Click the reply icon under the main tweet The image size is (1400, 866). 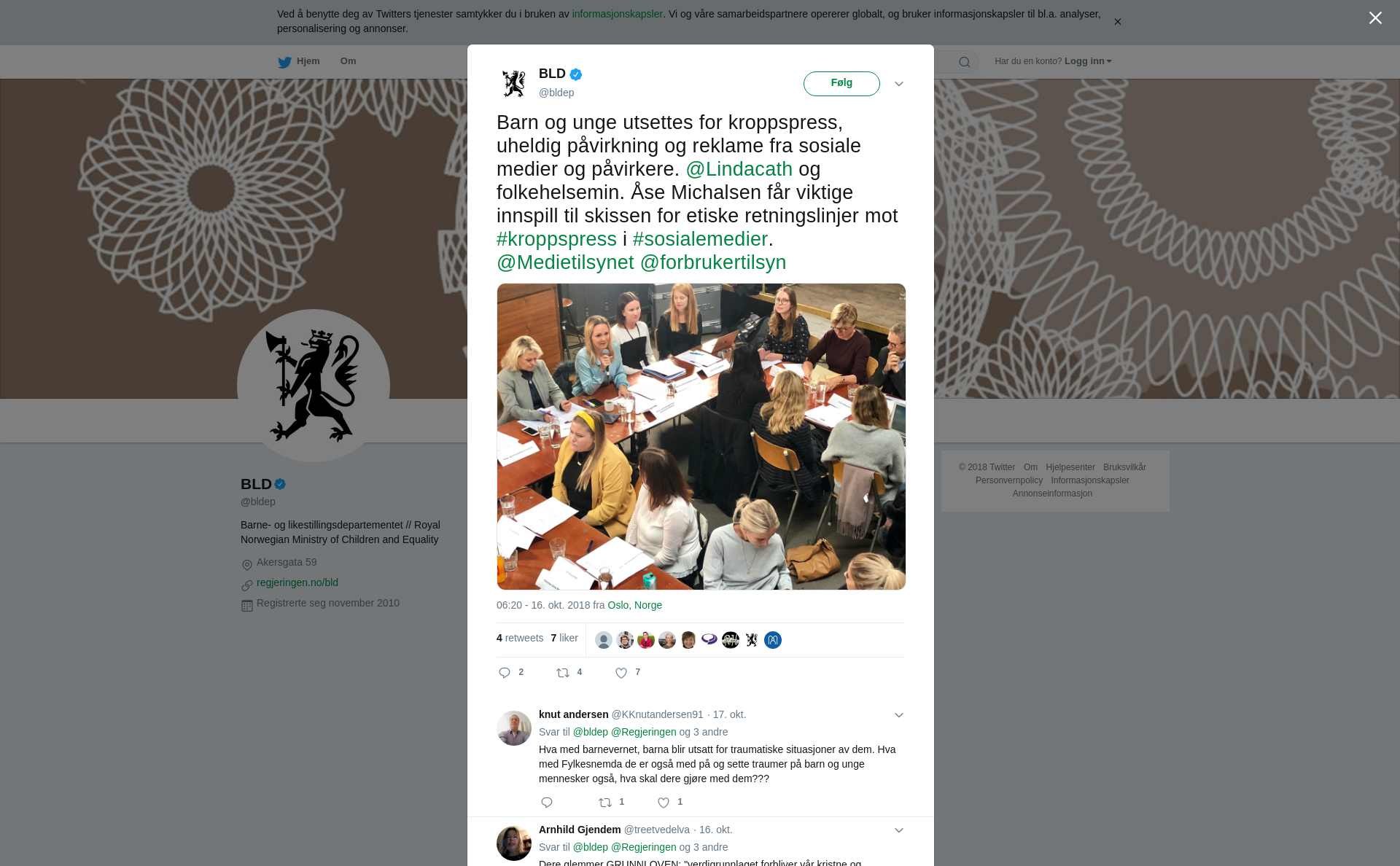point(505,673)
